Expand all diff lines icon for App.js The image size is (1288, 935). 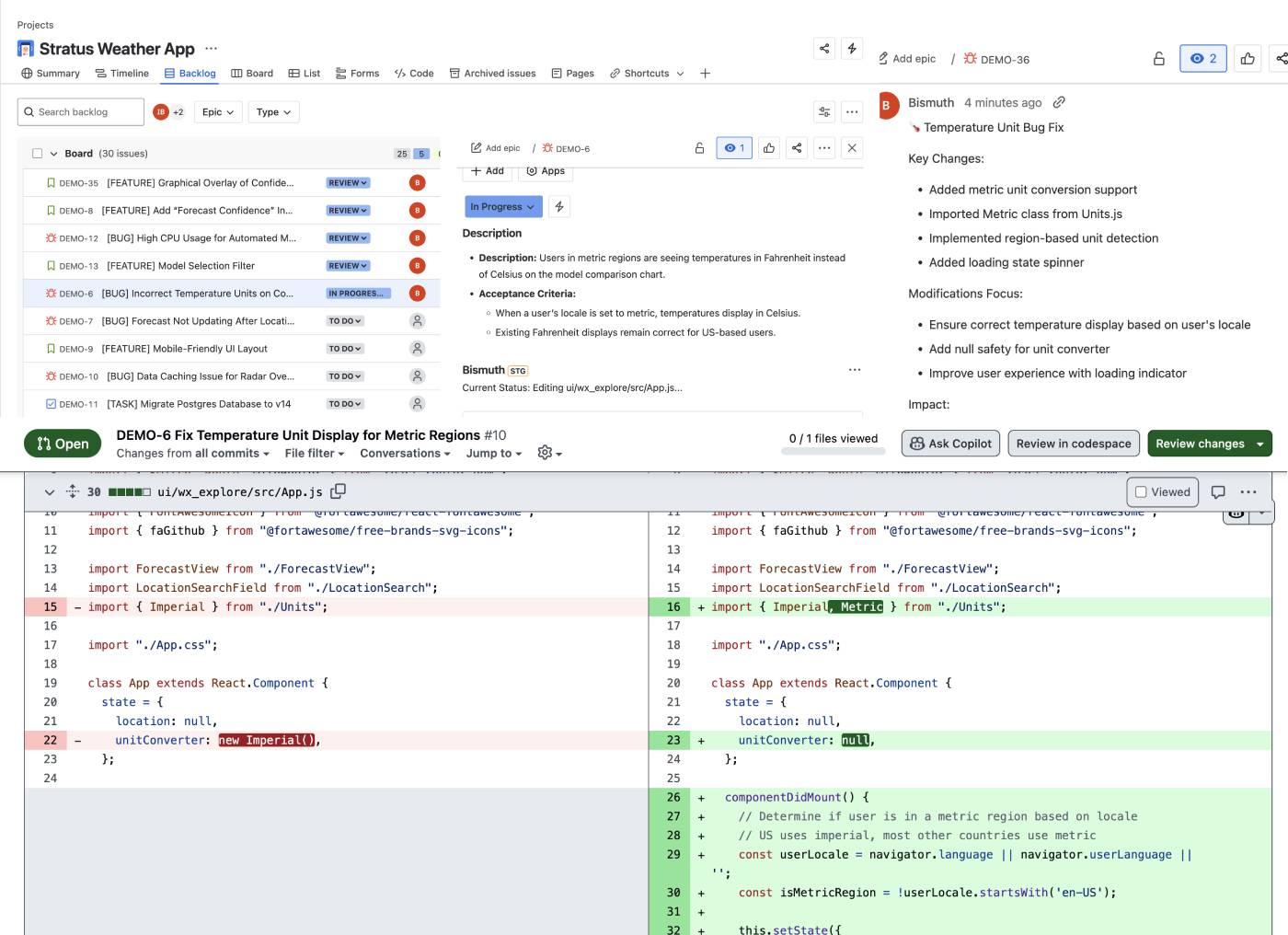click(x=72, y=492)
